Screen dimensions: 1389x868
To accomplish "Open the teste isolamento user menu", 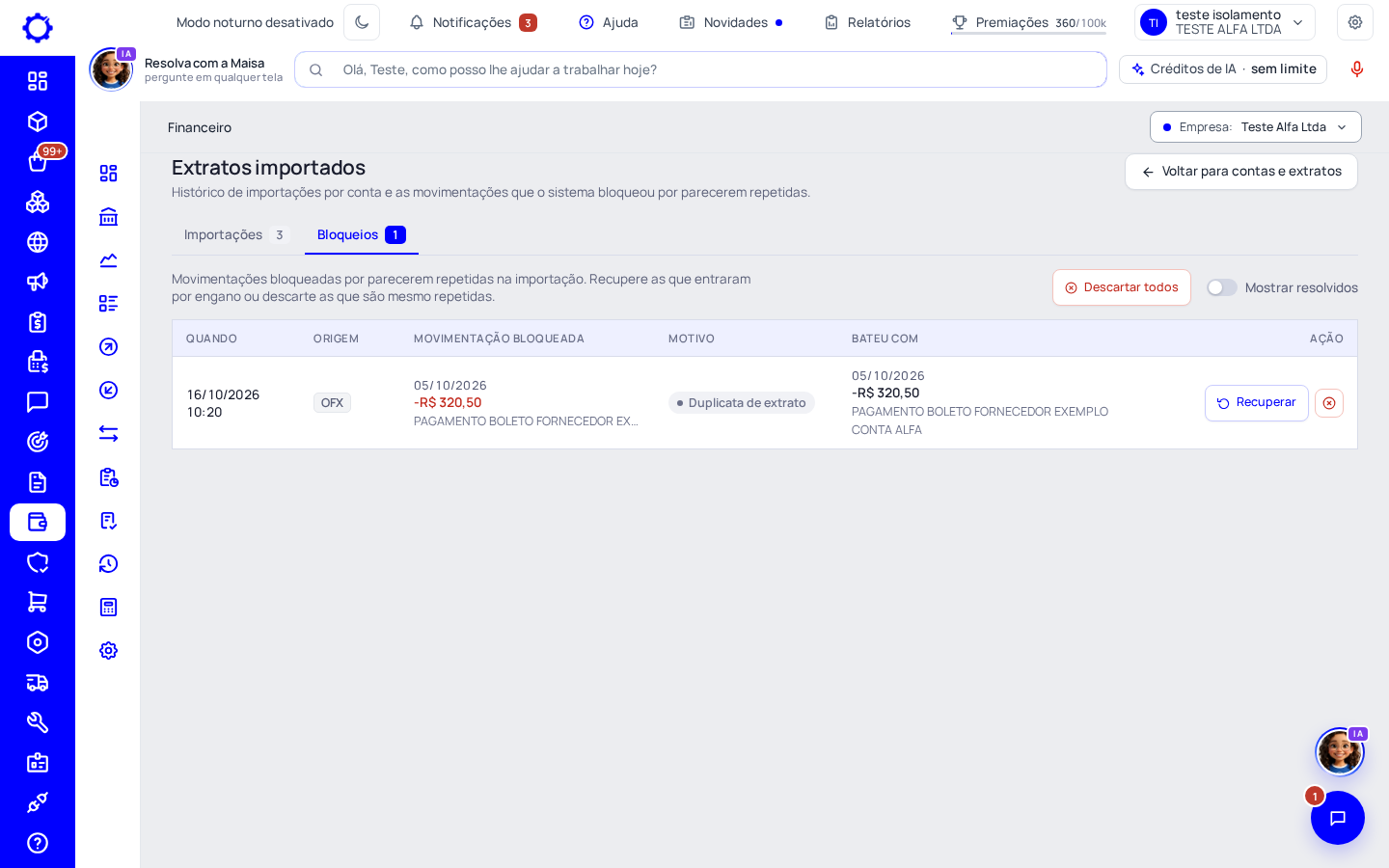I will [1225, 22].
